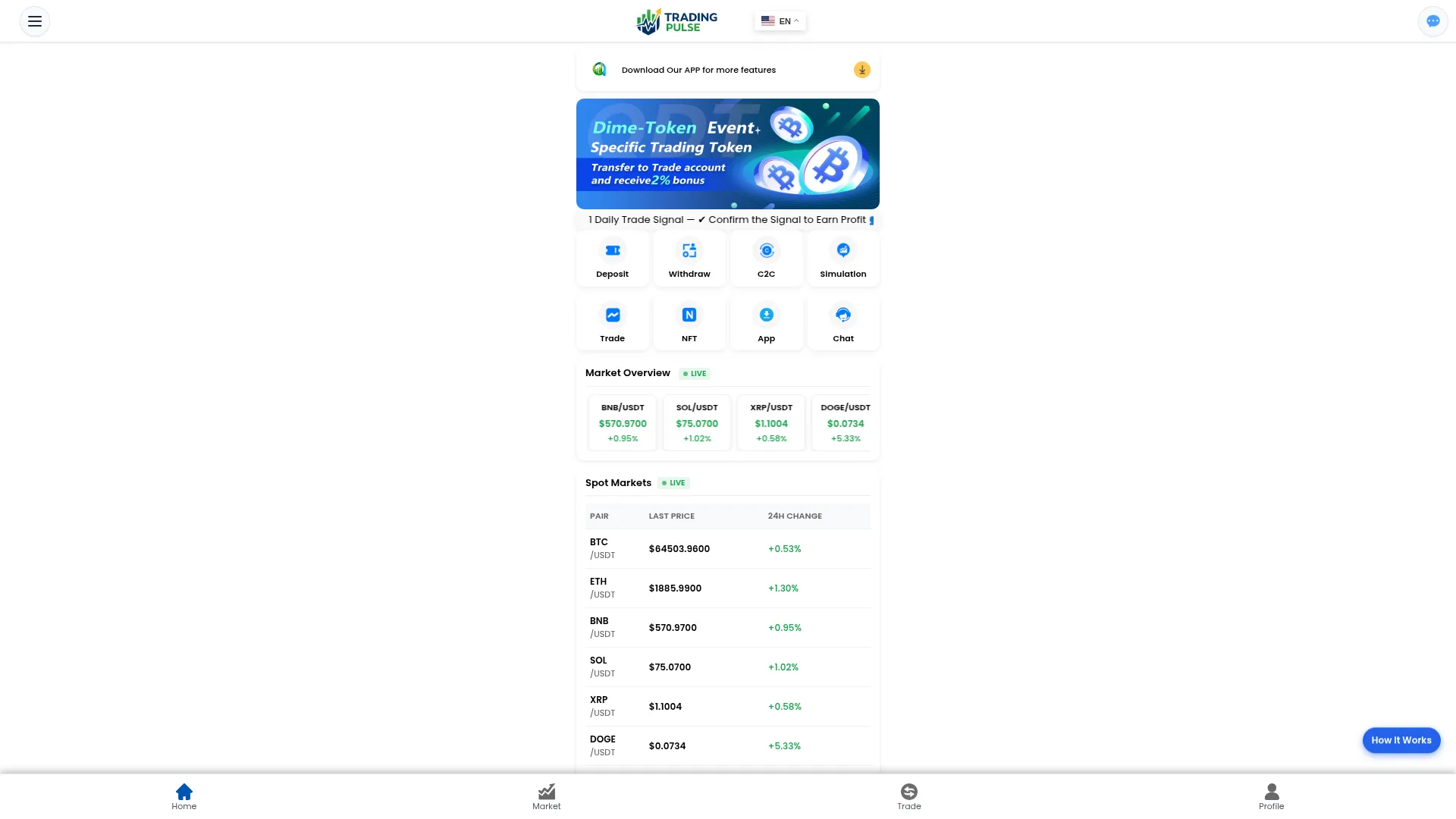Click the $64503.9600 BTC price
Image resolution: width=1456 pixels, height=819 pixels.
(x=679, y=549)
